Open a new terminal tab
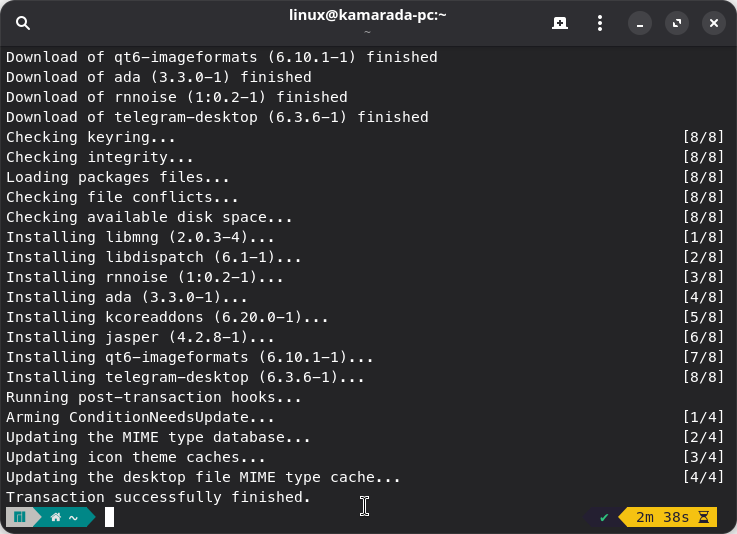The width and height of the screenshot is (737, 534). tap(560, 23)
